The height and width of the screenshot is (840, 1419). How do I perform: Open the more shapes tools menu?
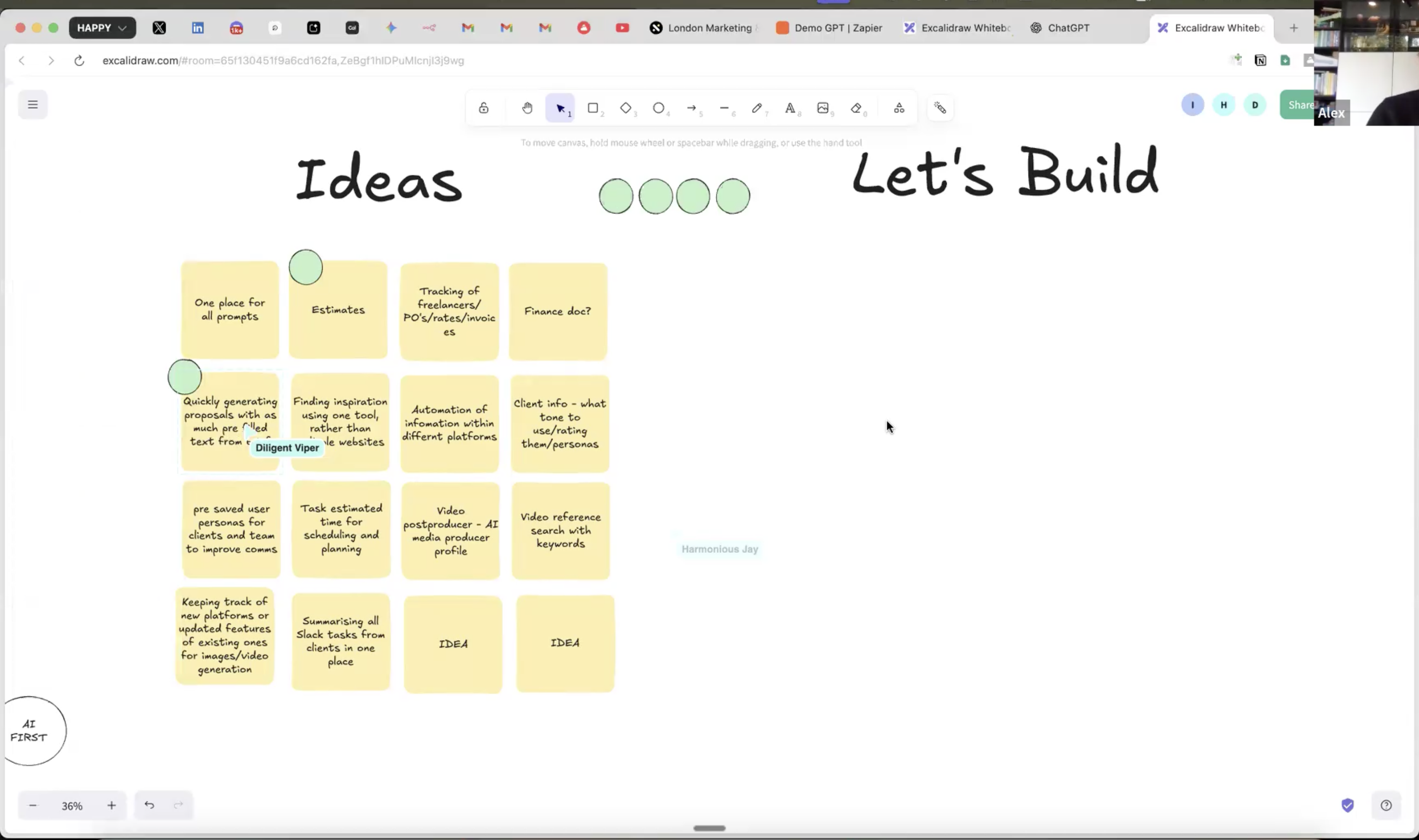click(899, 108)
